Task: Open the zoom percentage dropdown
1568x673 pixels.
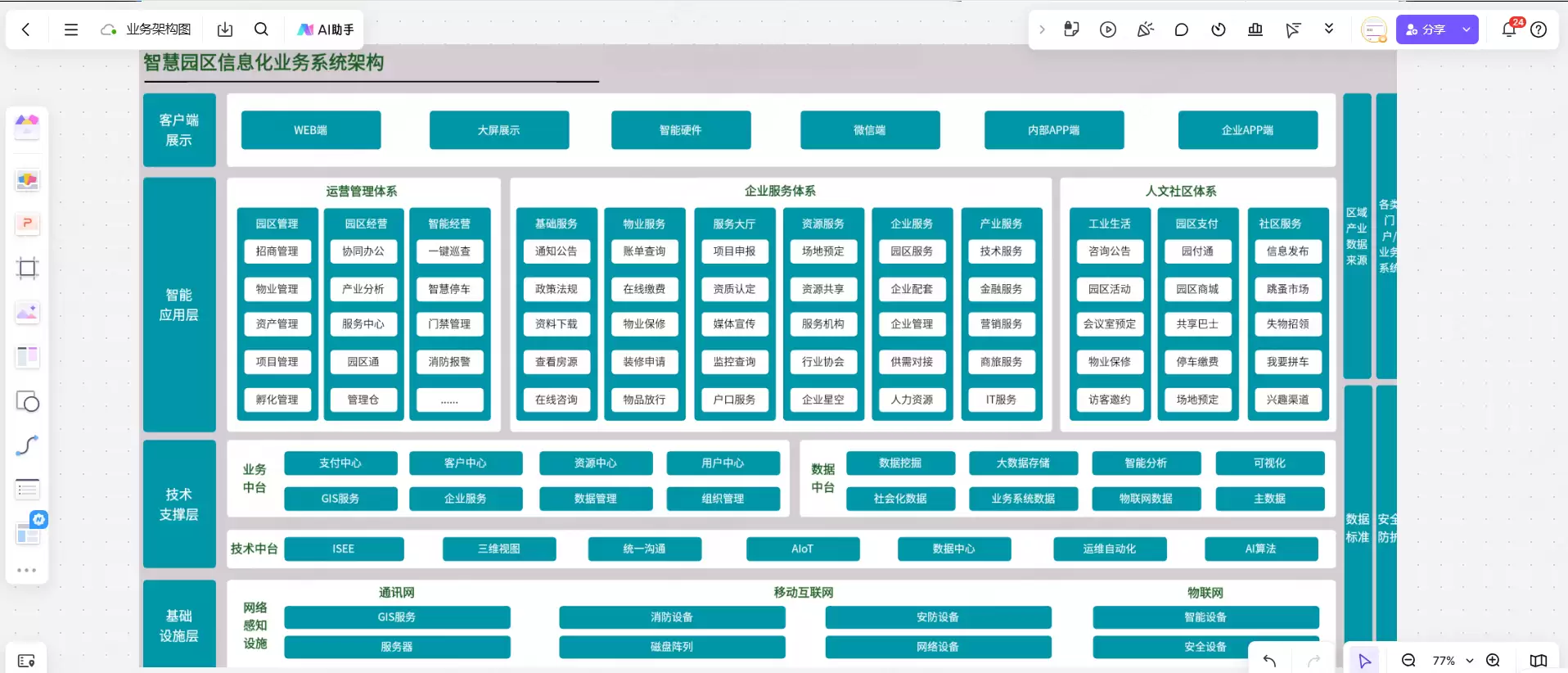Action: [x=1452, y=661]
